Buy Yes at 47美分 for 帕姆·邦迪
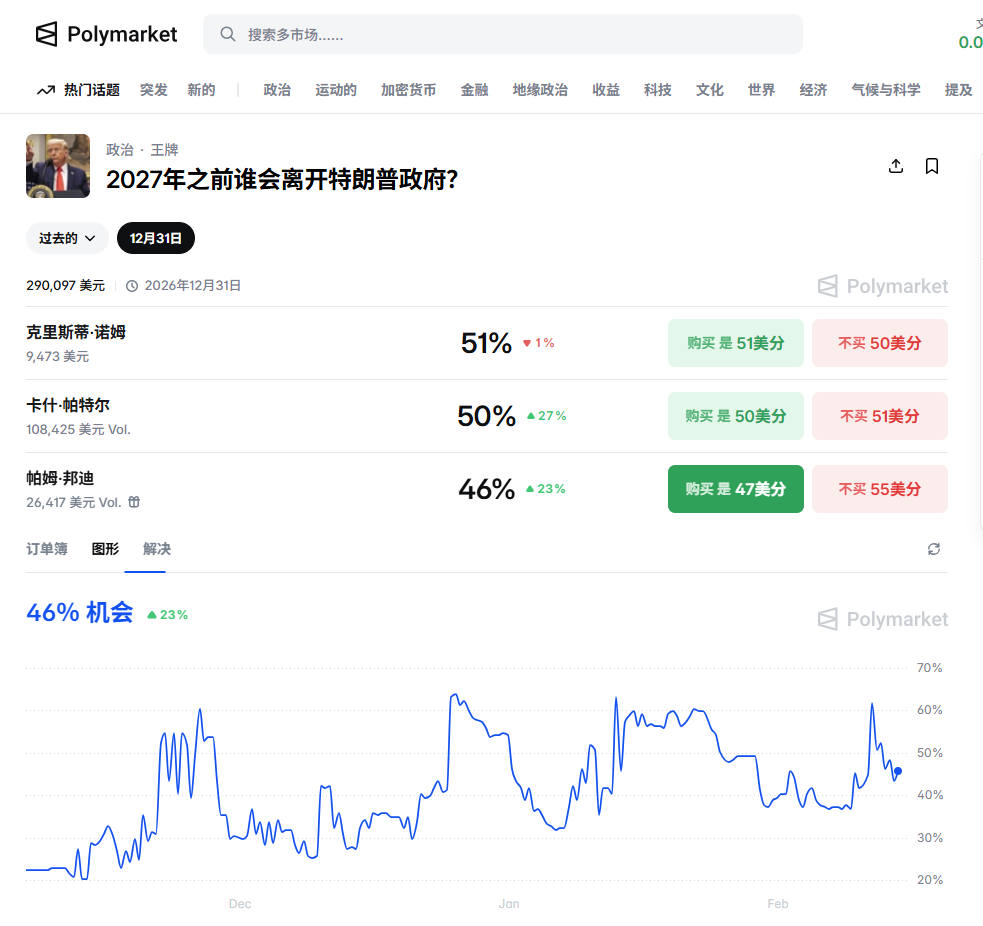The image size is (983, 926). click(x=735, y=489)
